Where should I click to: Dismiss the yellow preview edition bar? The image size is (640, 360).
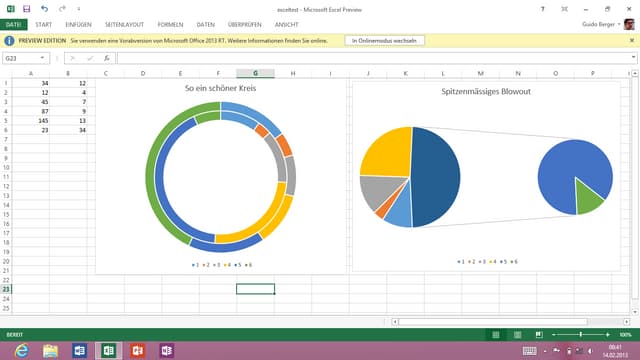[631, 40]
